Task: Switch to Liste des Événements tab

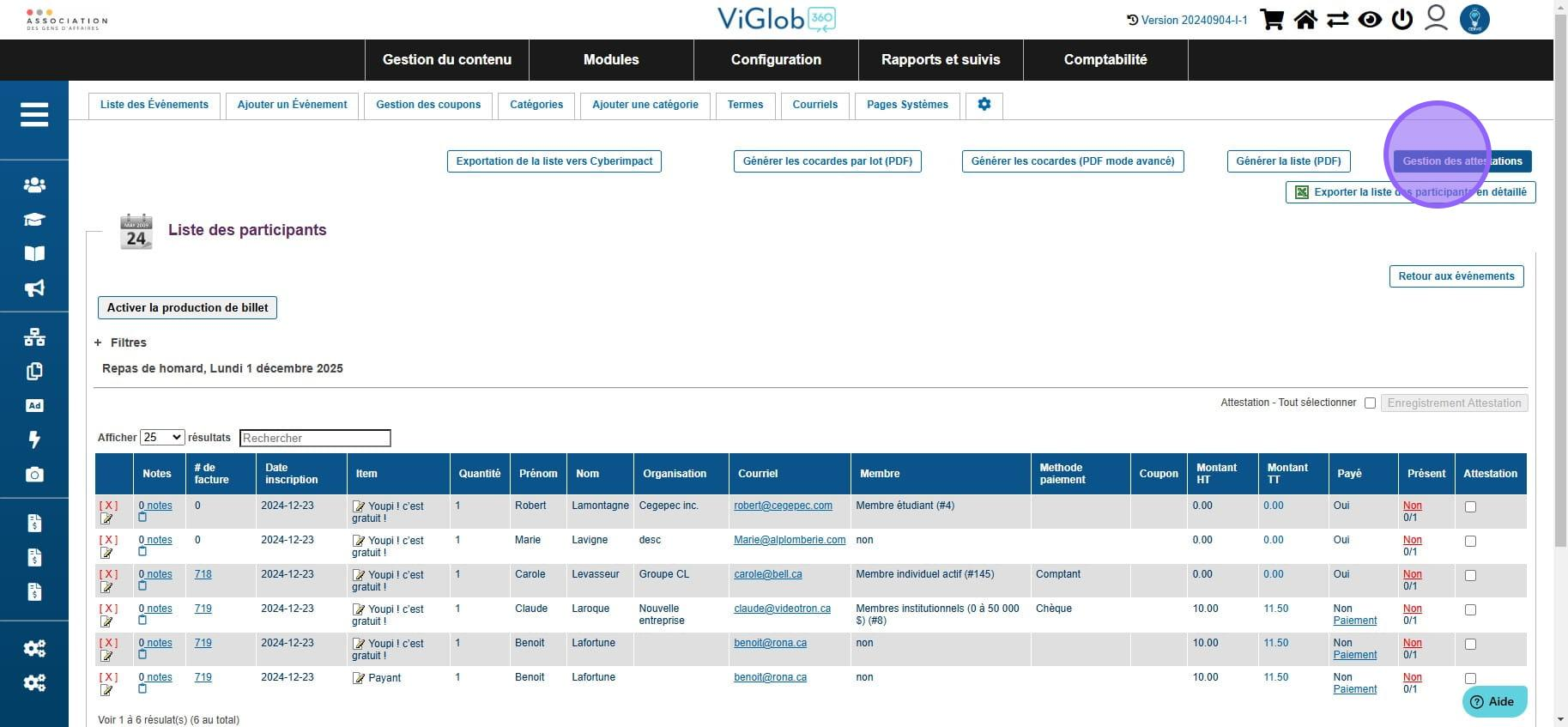Action: click(x=154, y=105)
